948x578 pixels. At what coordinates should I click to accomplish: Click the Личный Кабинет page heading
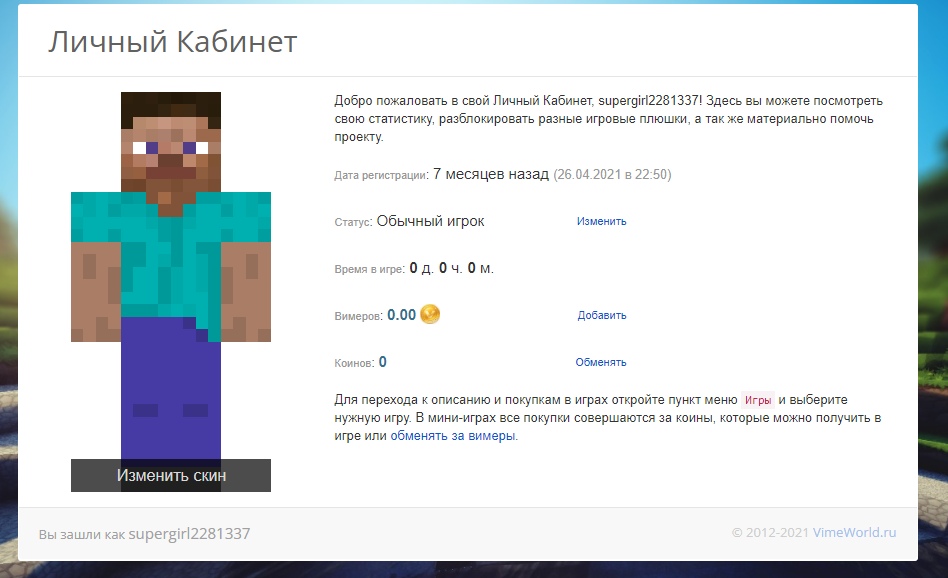[x=172, y=42]
